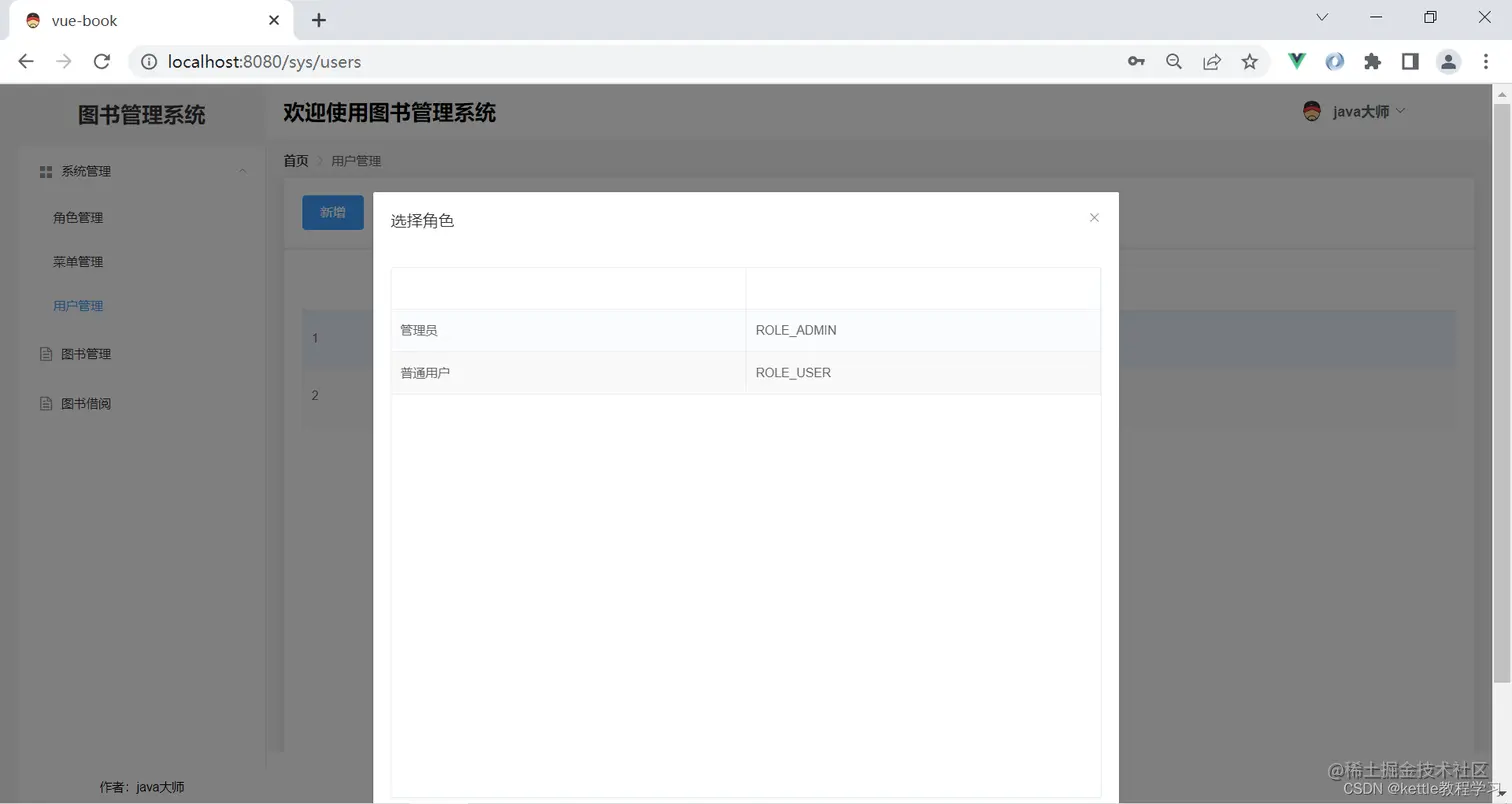This screenshot has height=804, width=1512.
Task: Click the zoom magnifier icon in toolbar
Action: click(x=1174, y=61)
